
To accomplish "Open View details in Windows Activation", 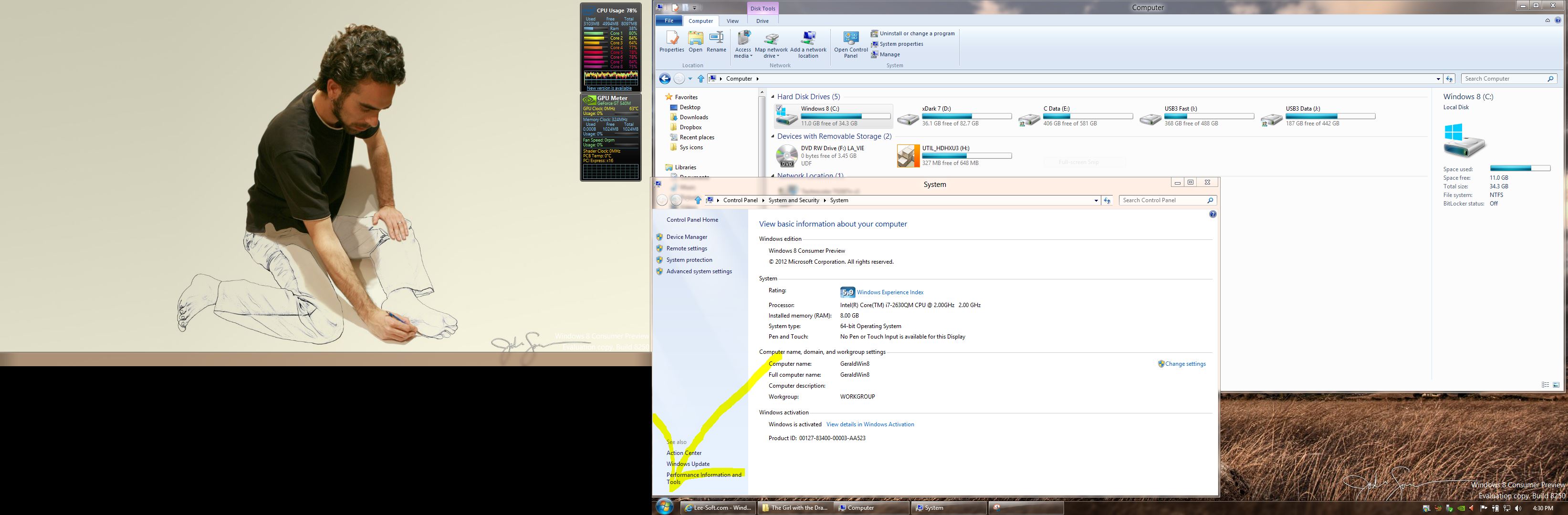I will (870, 424).
